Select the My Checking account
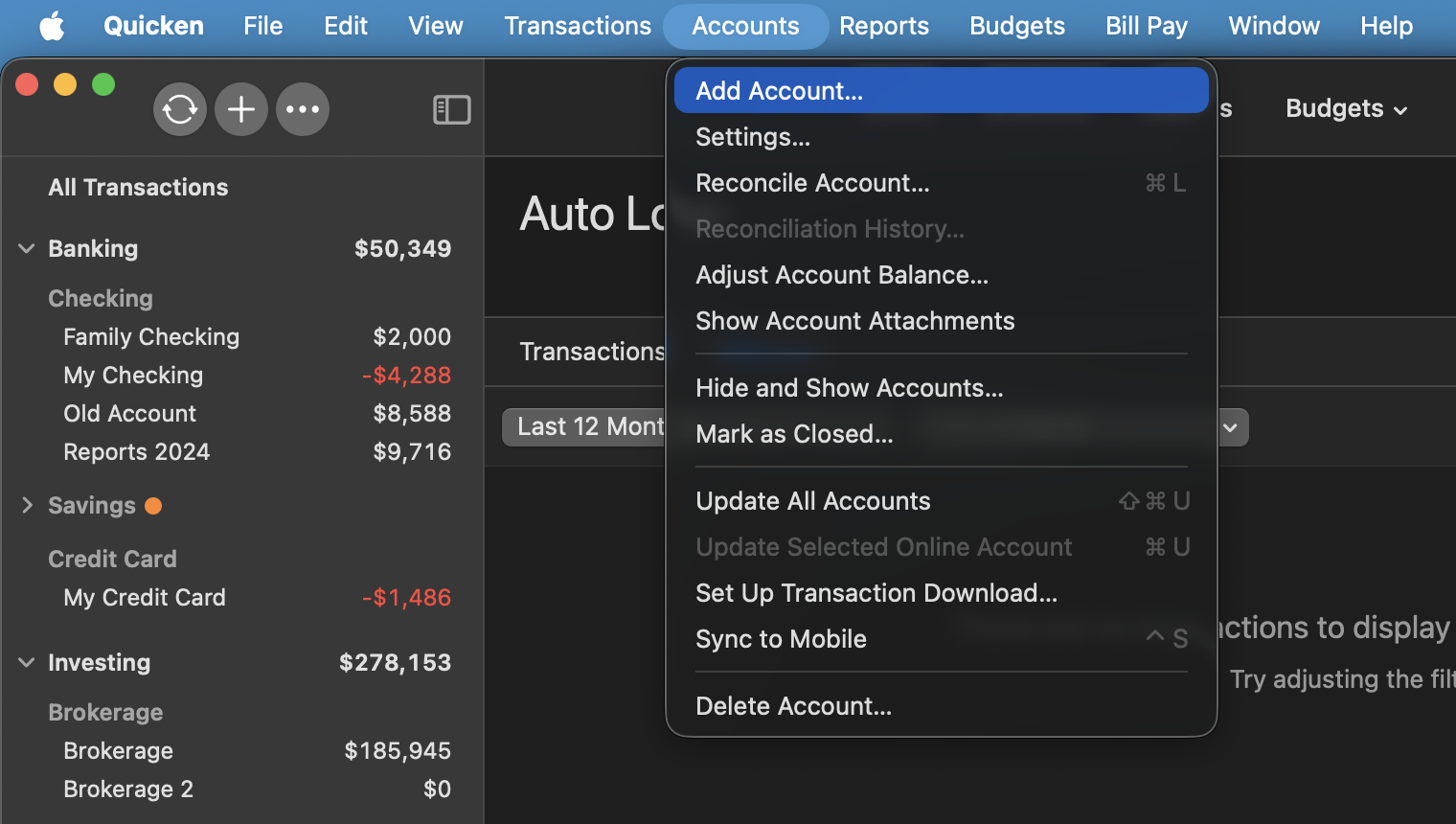 click(133, 375)
